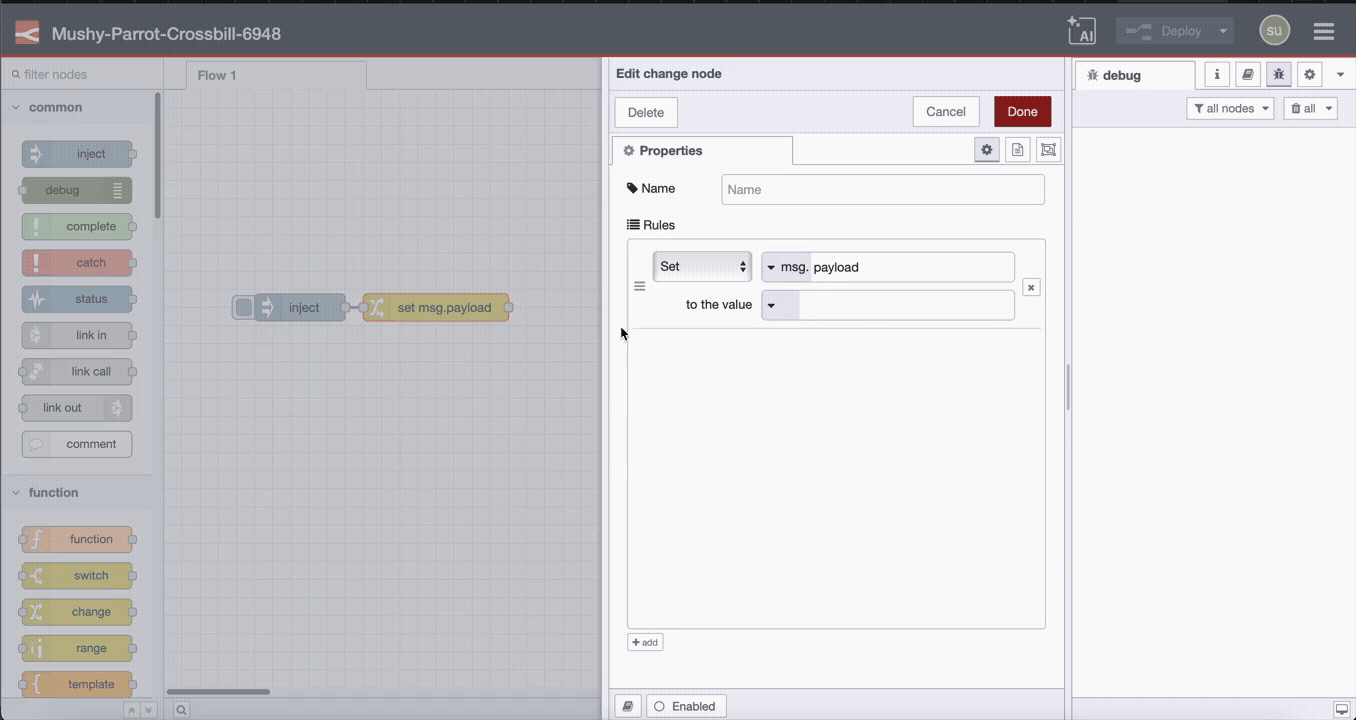Open the msg. payload type dropdown
1356x720 pixels.
(771, 266)
